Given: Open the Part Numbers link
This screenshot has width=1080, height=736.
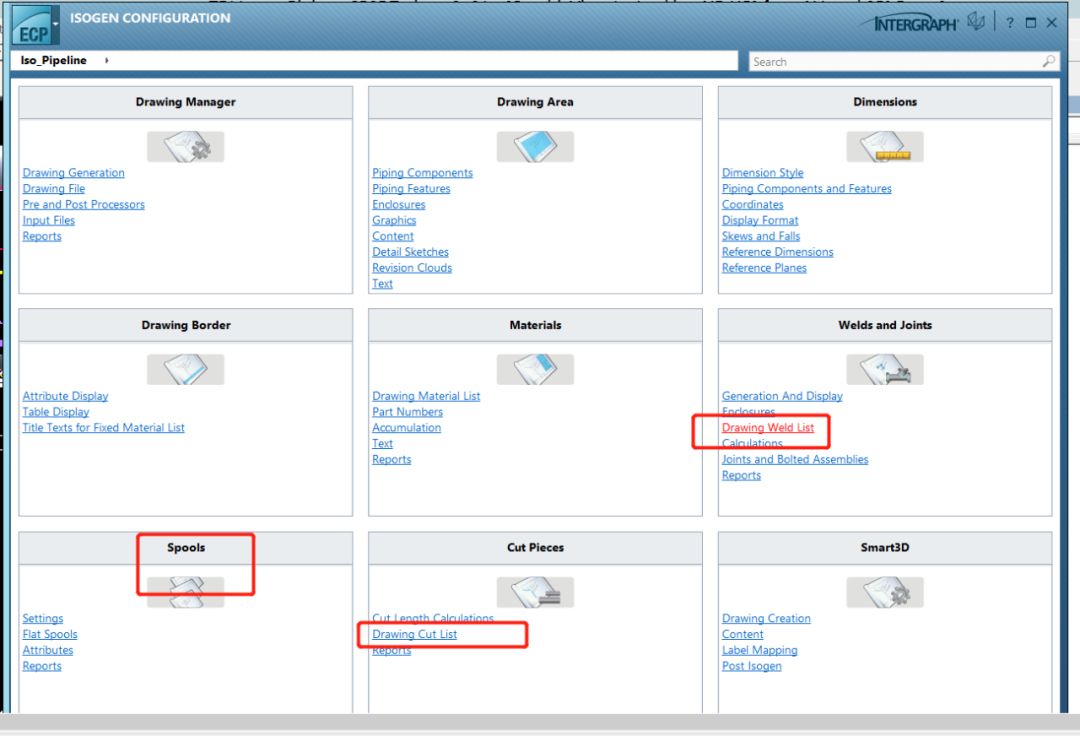Looking at the screenshot, I should click(408, 412).
